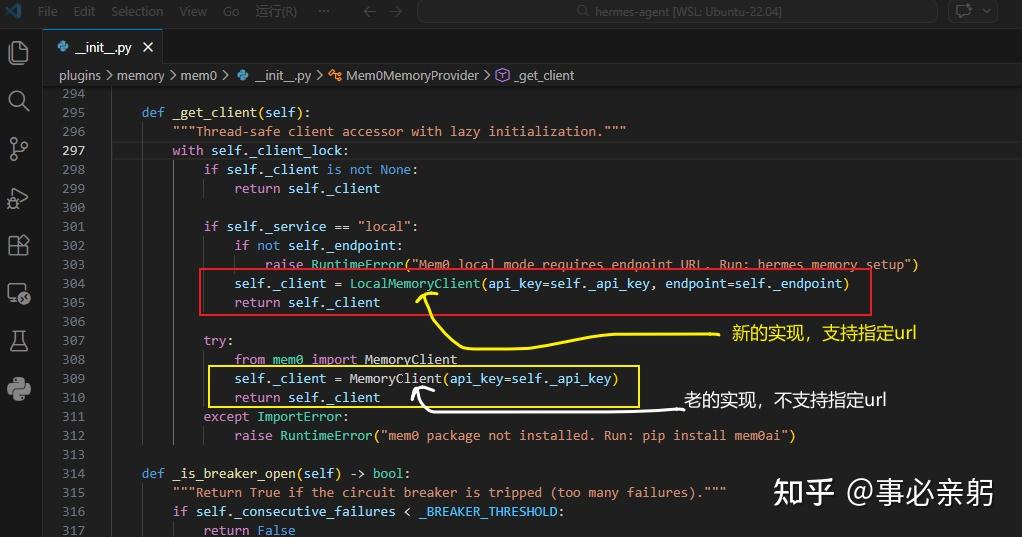Go forward with the right arrow
Screen dimensions: 1022x537
396,12
